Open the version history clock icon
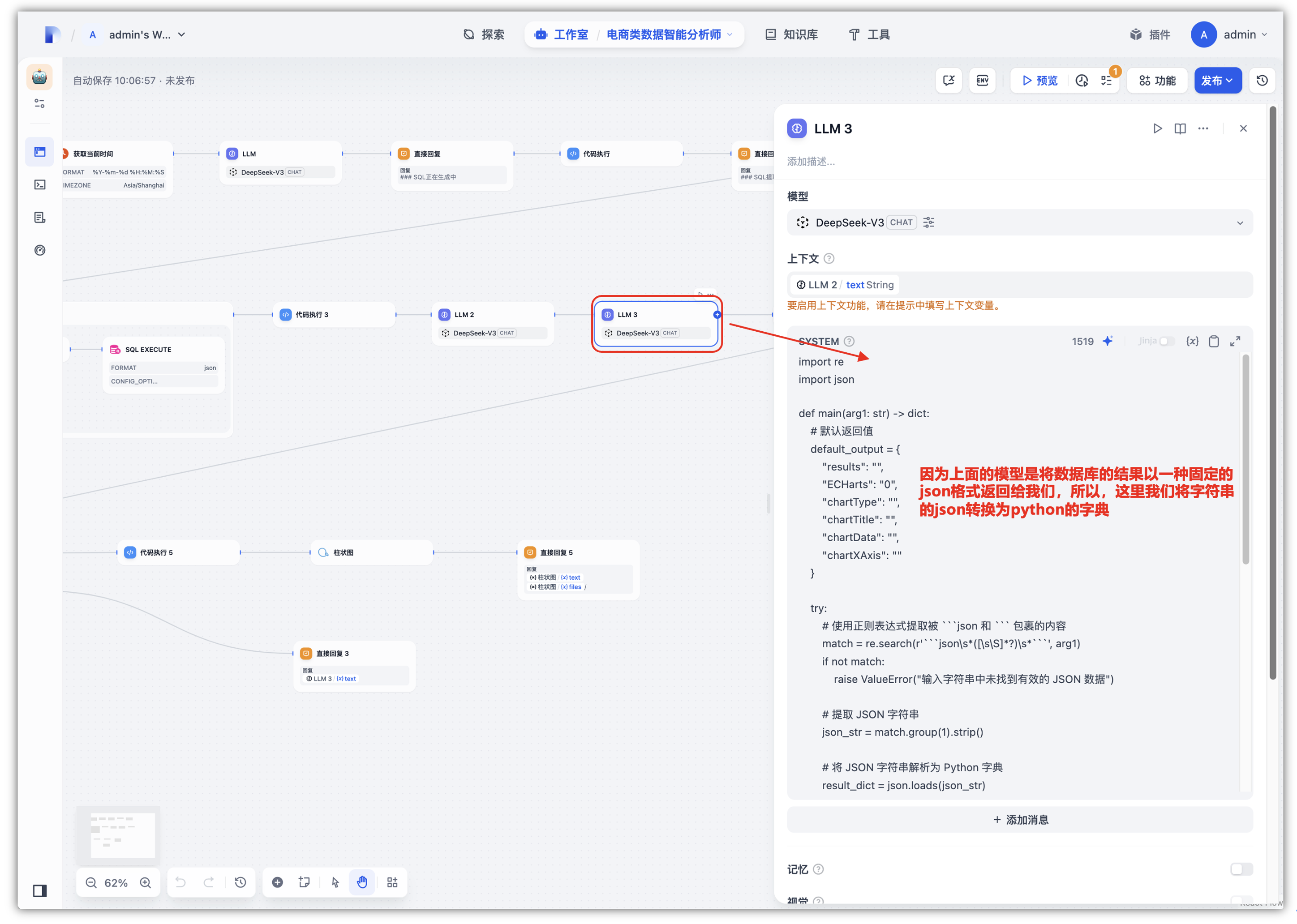 coord(1262,80)
